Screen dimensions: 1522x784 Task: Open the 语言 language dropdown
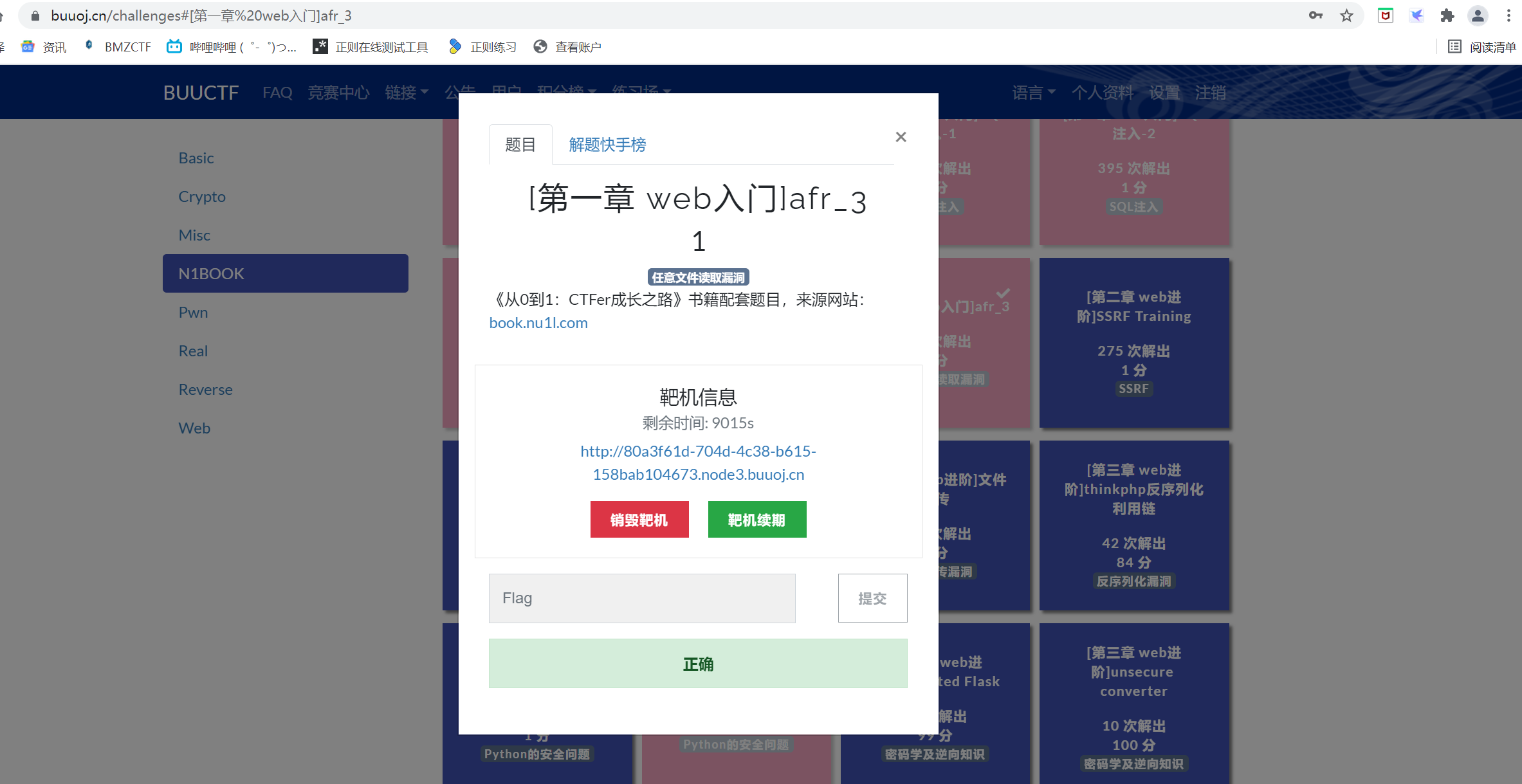point(1032,92)
